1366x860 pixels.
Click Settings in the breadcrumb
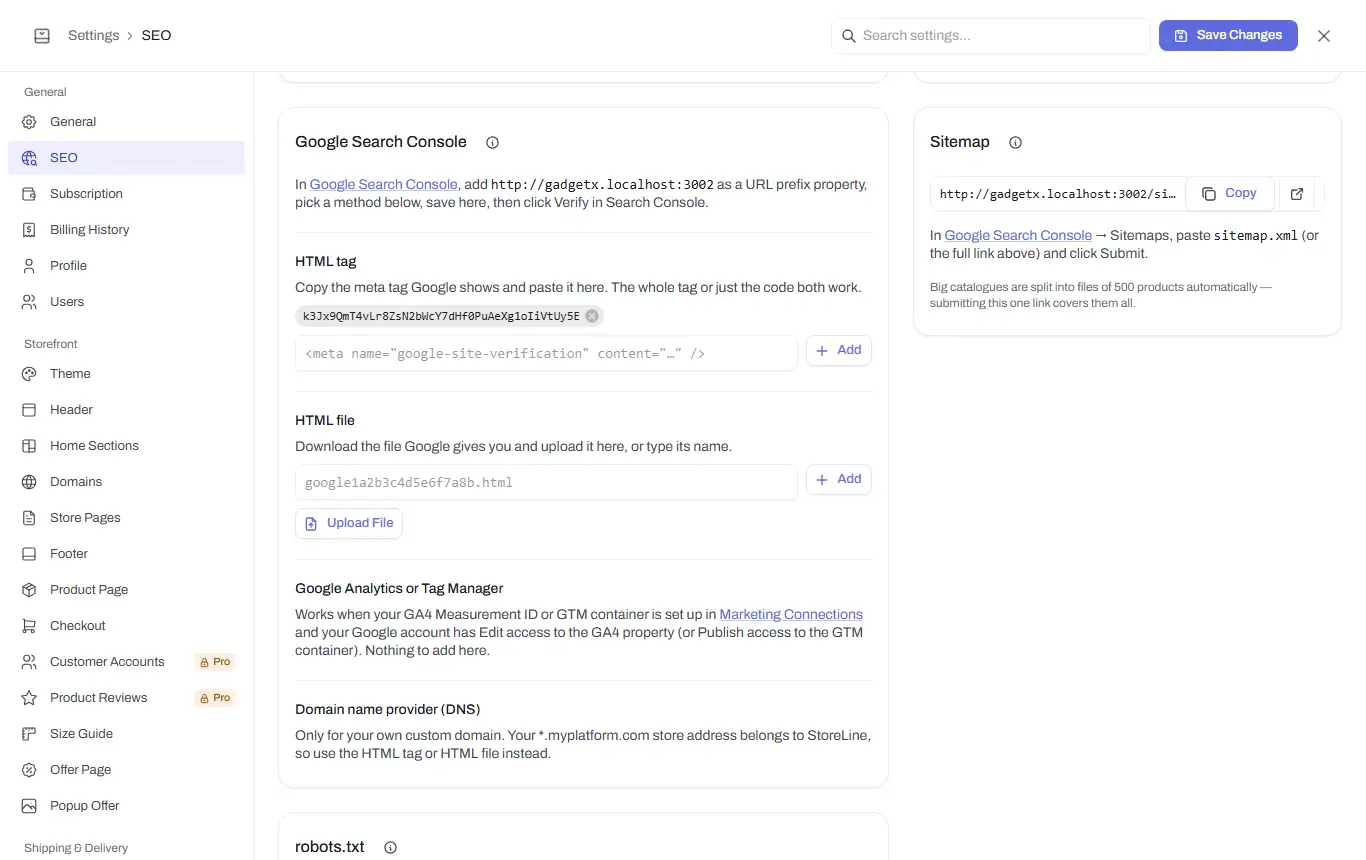(93, 36)
